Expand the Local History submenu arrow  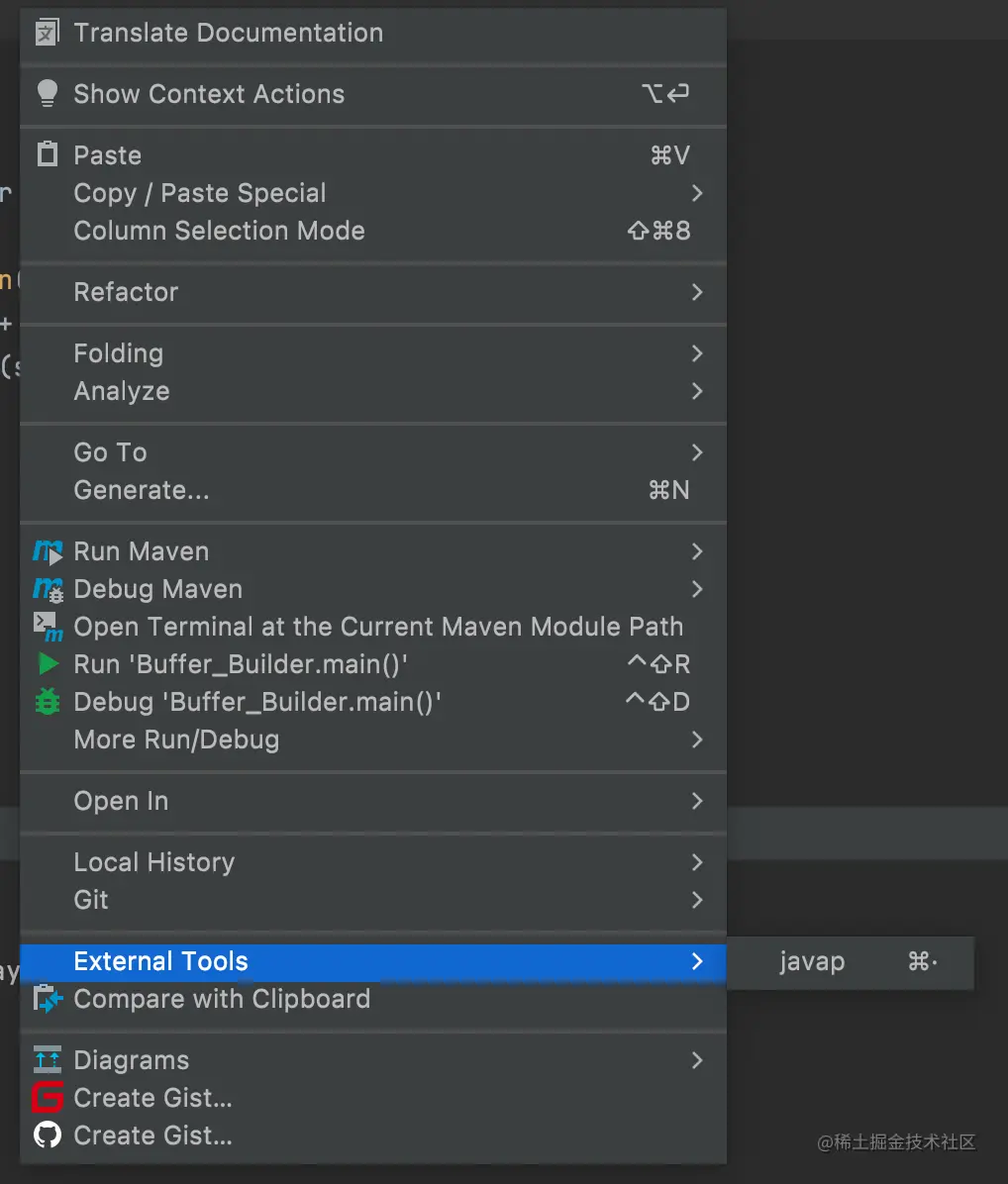point(697,862)
